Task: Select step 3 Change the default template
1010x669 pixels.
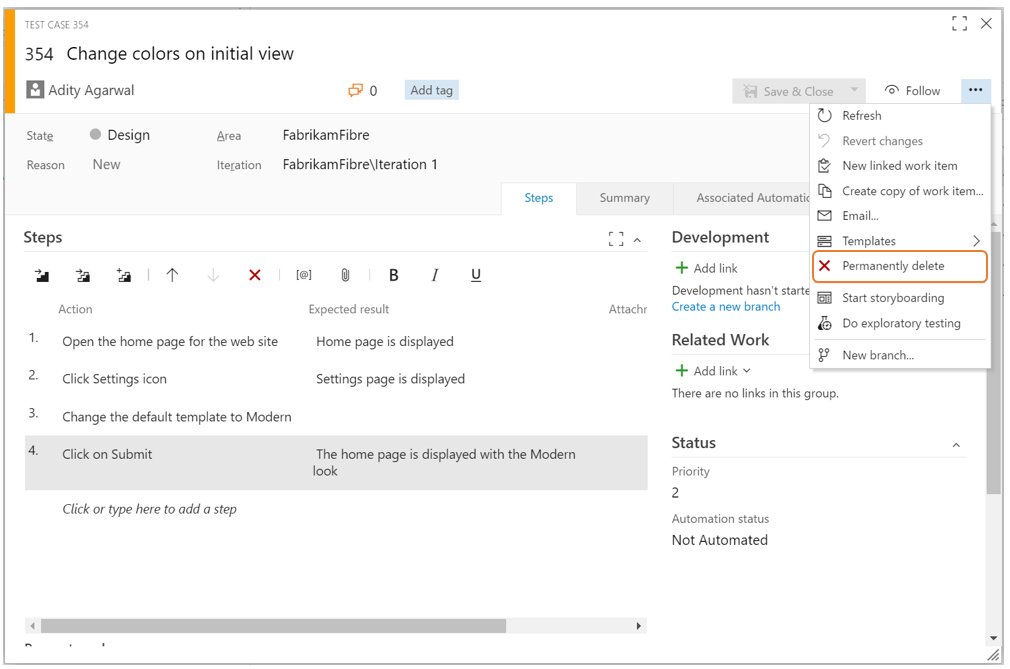Action: pyautogui.click(x=176, y=417)
